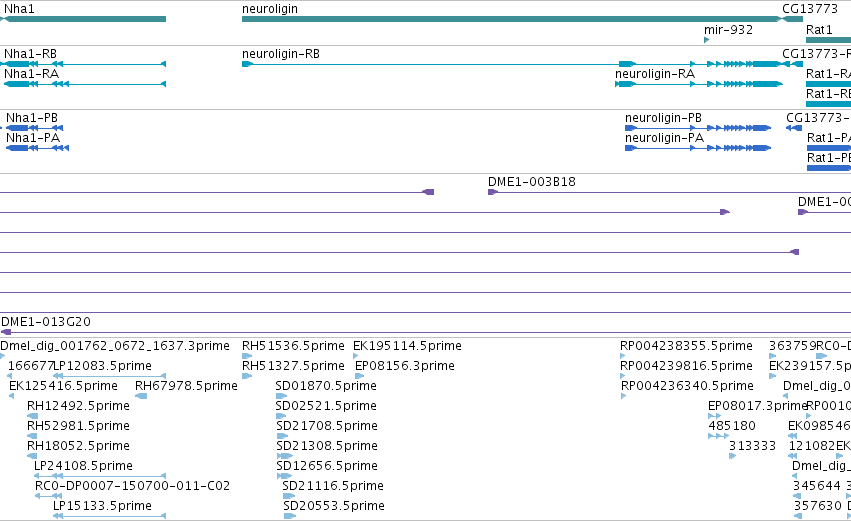The height and width of the screenshot is (521, 851).
Task: Select the CG13773 gene label
Action: (x=810, y=9)
